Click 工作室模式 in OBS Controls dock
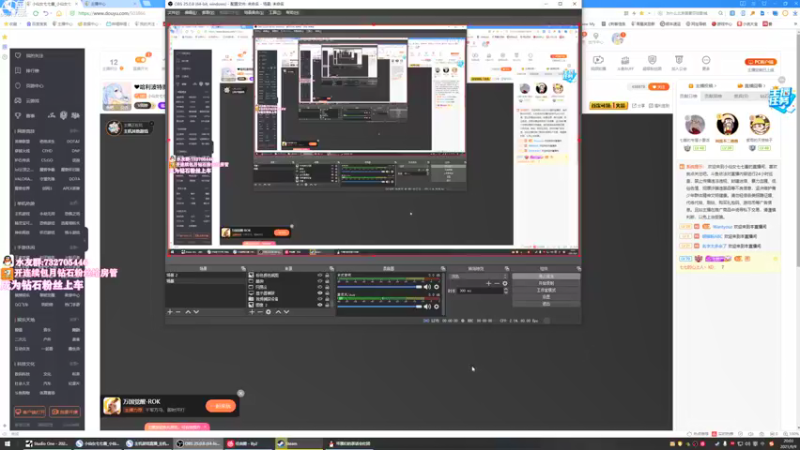 [546, 290]
